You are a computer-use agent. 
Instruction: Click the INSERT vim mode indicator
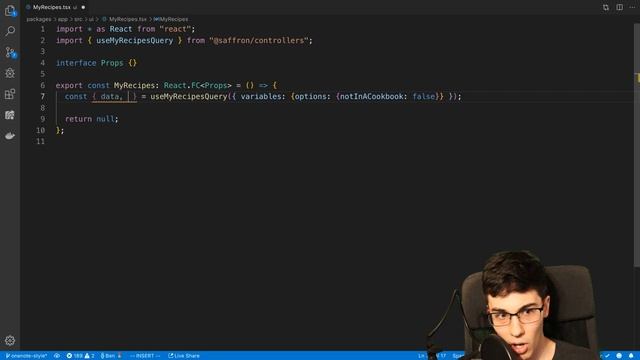click(145, 356)
